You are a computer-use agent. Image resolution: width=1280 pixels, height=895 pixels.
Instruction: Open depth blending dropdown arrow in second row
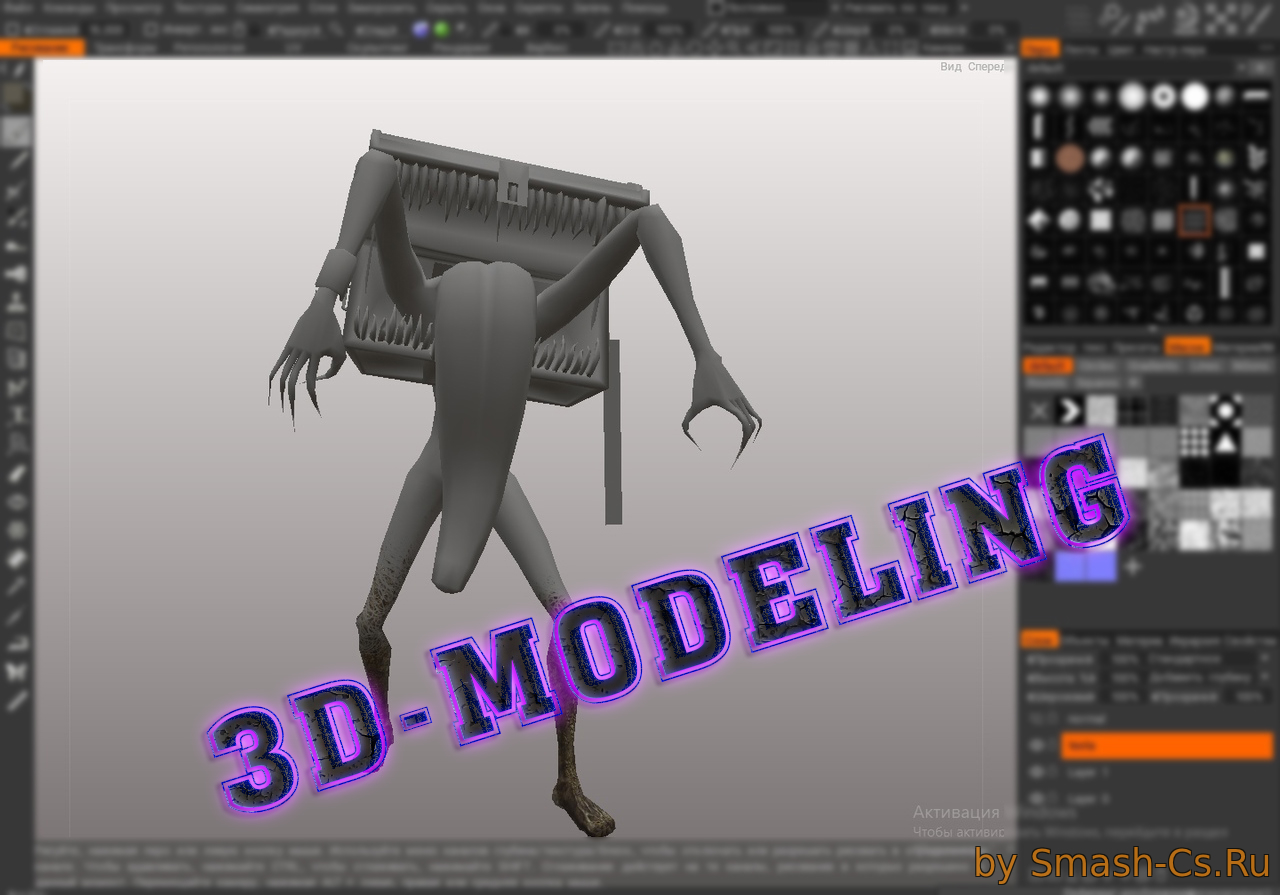point(1265,678)
